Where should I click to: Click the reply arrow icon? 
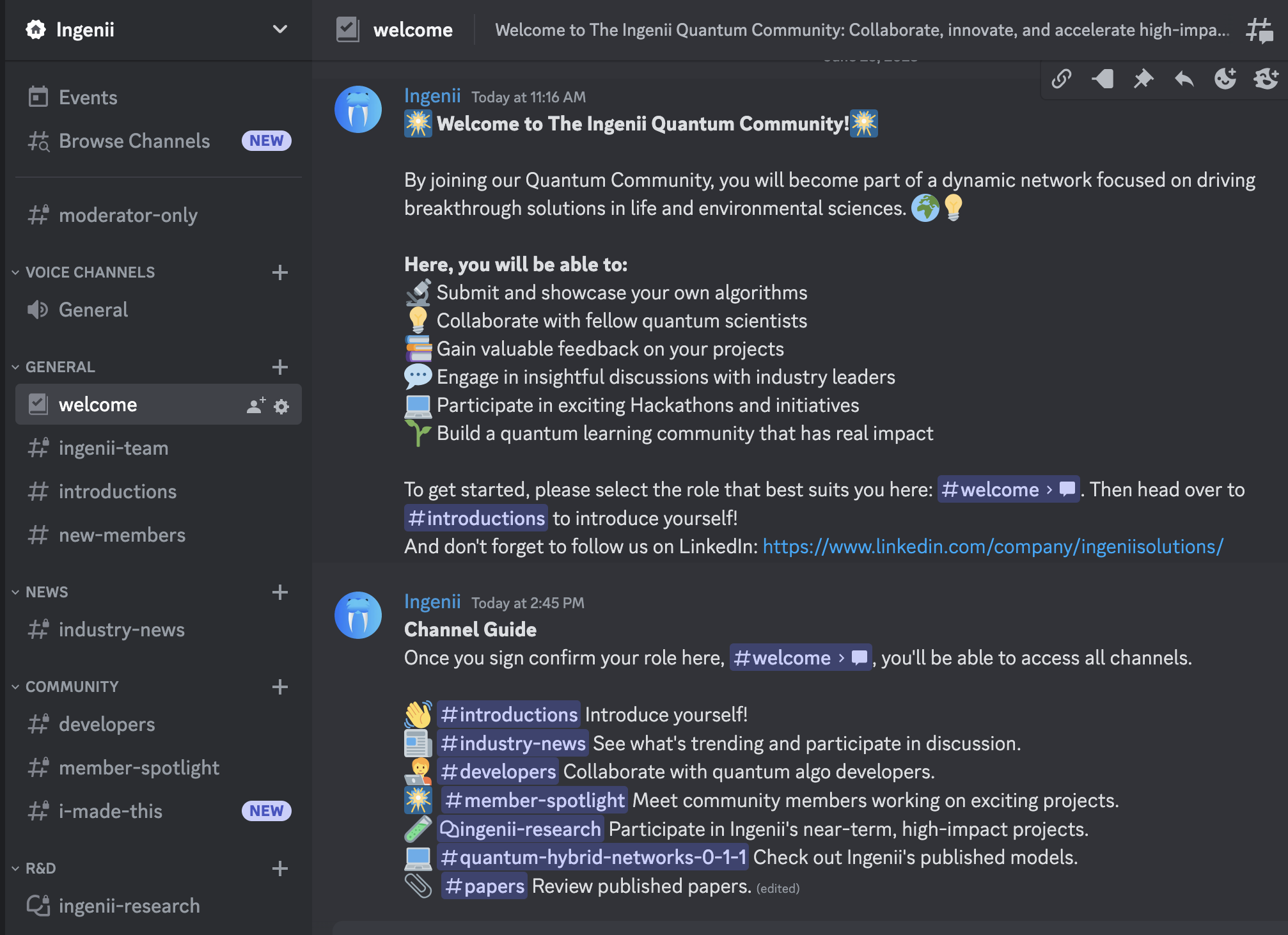point(1184,79)
